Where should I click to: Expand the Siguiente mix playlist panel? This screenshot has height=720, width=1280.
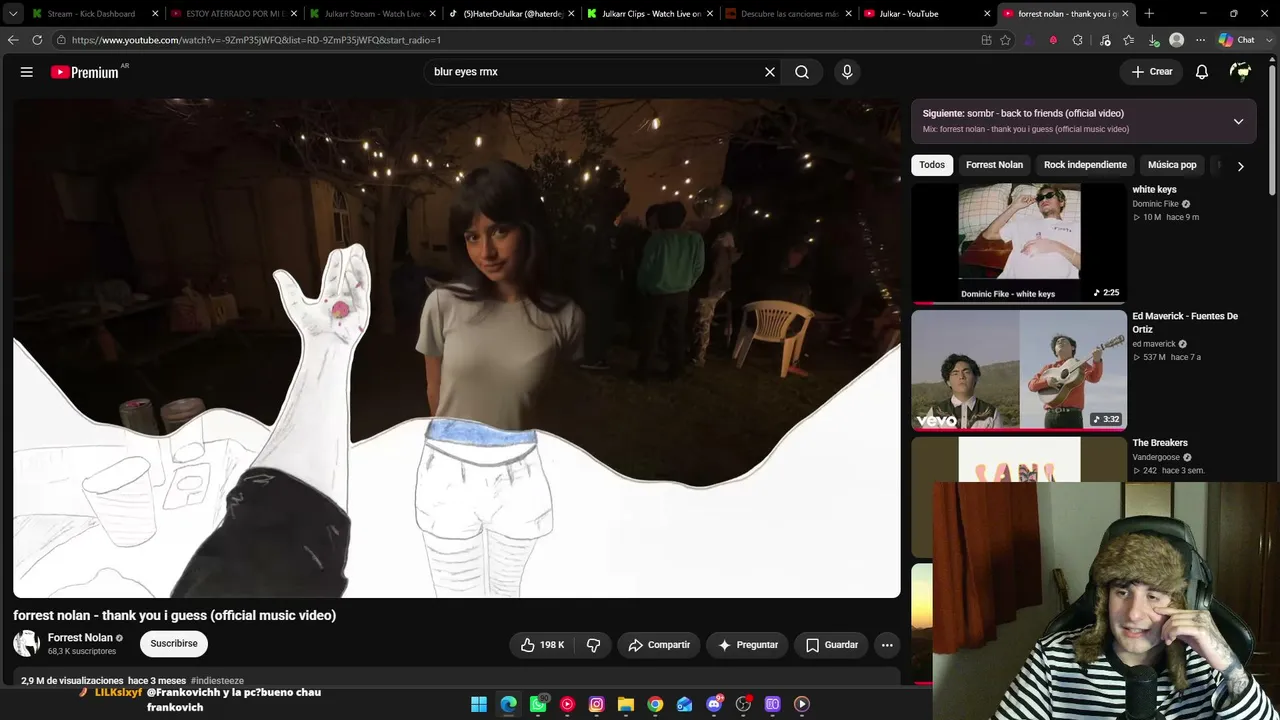click(1238, 121)
